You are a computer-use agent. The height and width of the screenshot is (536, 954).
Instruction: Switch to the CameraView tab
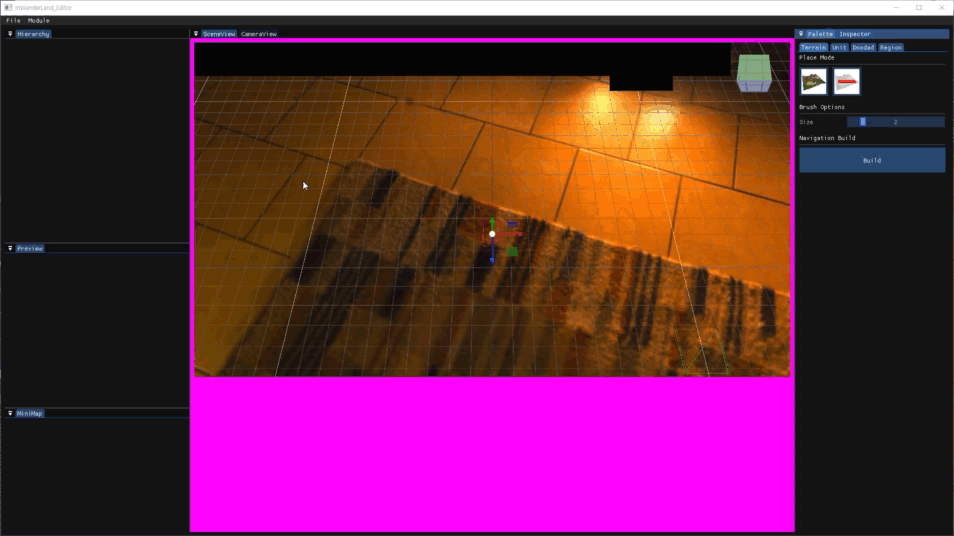[x=259, y=34]
